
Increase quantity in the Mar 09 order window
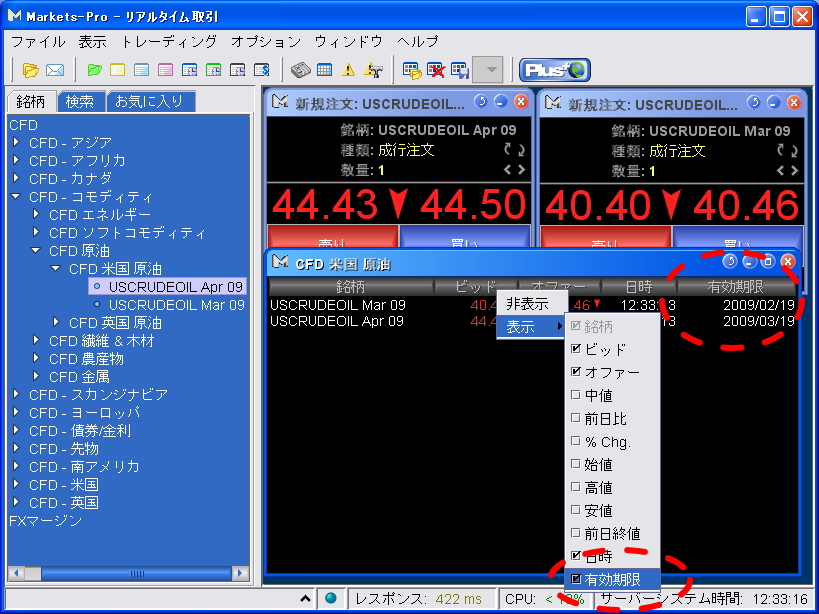point(794,170)
